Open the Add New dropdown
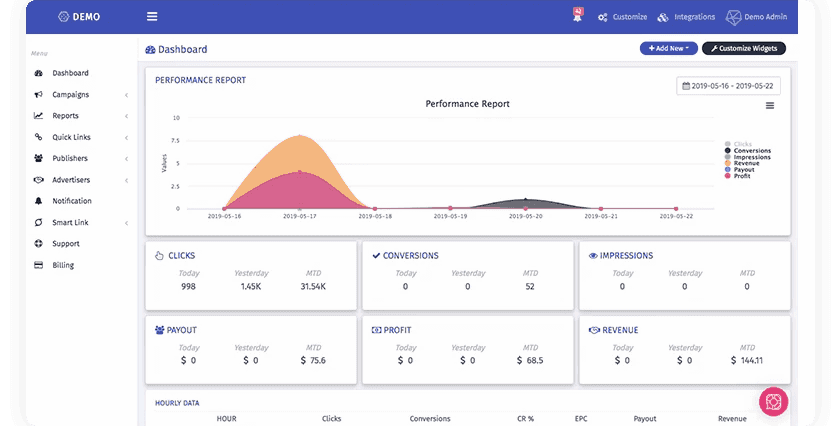The height and width of the screenshot is (426, 840). click(x=669, y=48)
